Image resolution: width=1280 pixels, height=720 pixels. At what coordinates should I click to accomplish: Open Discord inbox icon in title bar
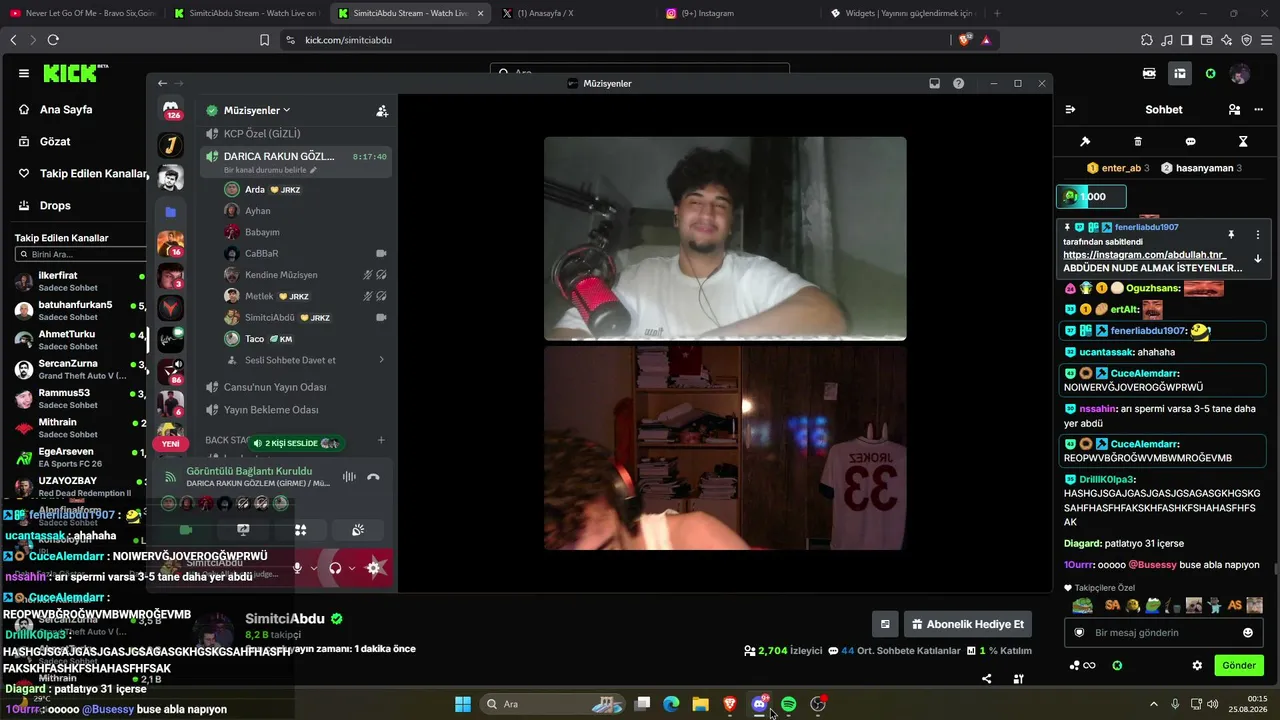(x=934, y=84)
